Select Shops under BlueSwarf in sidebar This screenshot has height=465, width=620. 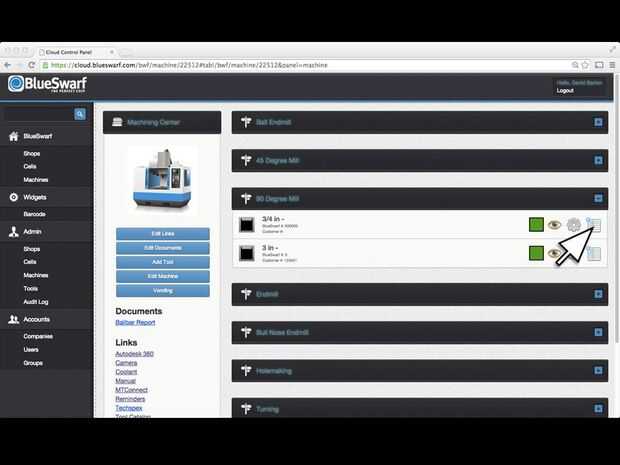click(32, 153)
